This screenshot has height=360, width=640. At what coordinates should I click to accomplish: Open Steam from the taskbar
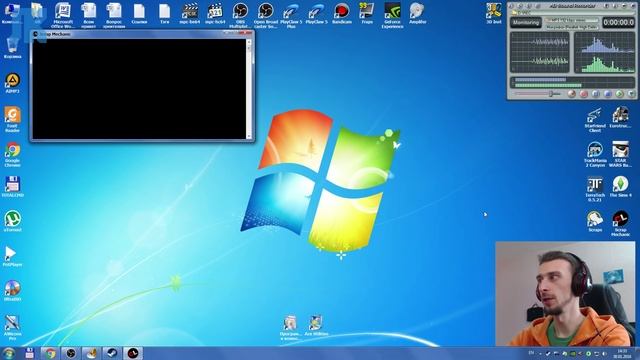[111, 353]
